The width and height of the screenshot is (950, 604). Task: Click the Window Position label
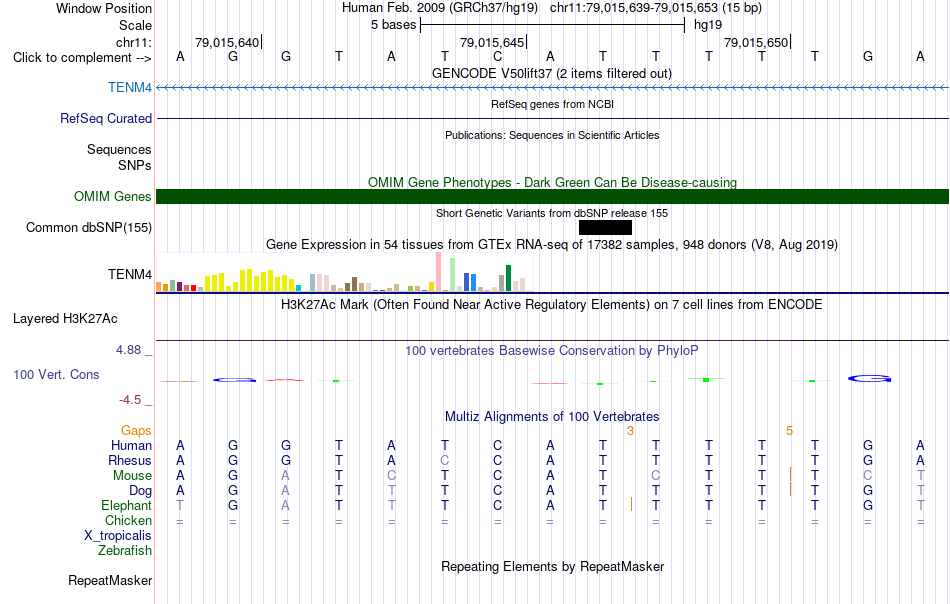104,8
